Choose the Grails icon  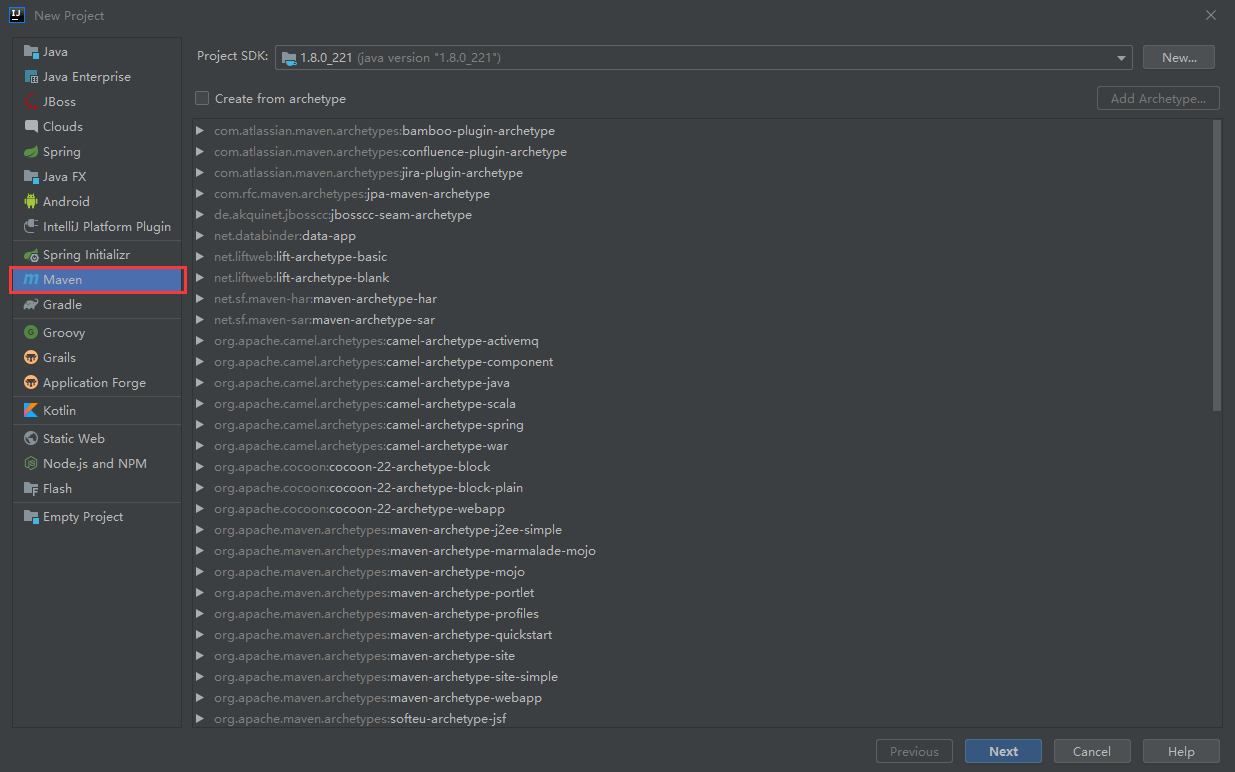[31, 358]
